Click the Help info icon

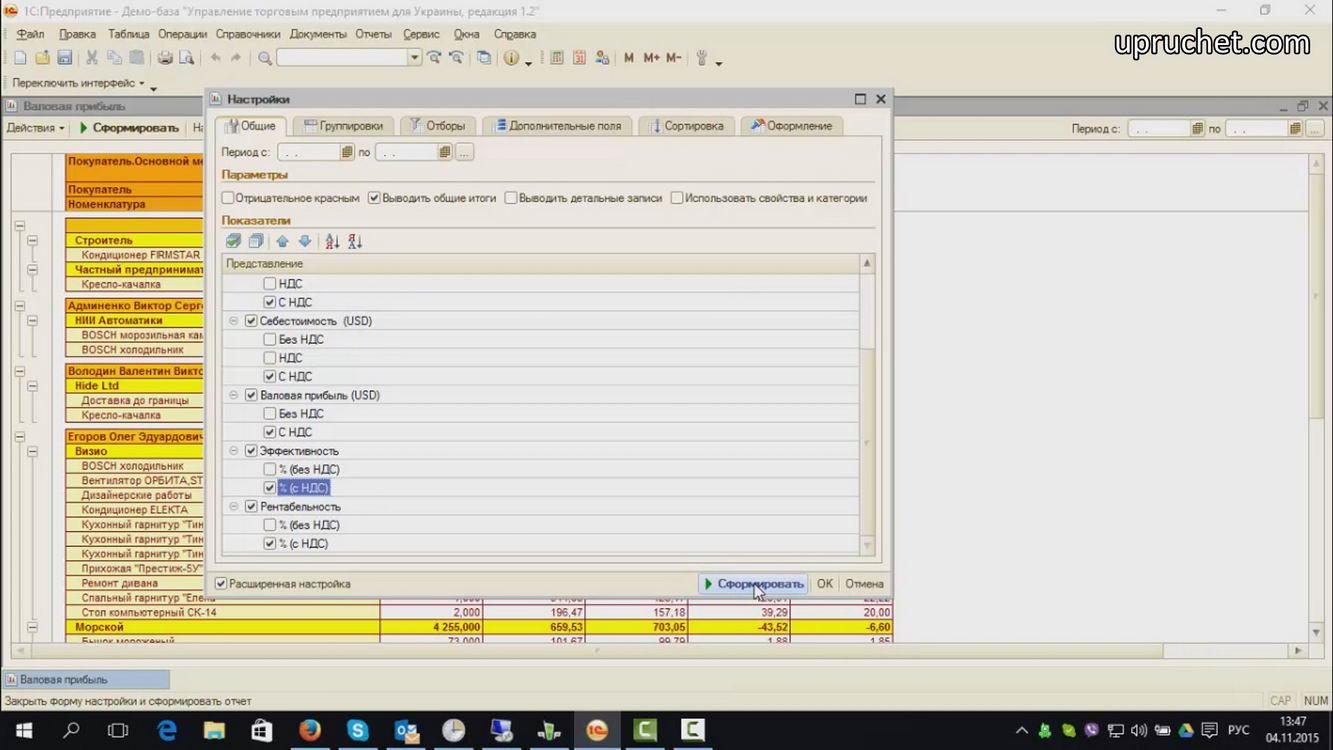click(x=511, y=58)
